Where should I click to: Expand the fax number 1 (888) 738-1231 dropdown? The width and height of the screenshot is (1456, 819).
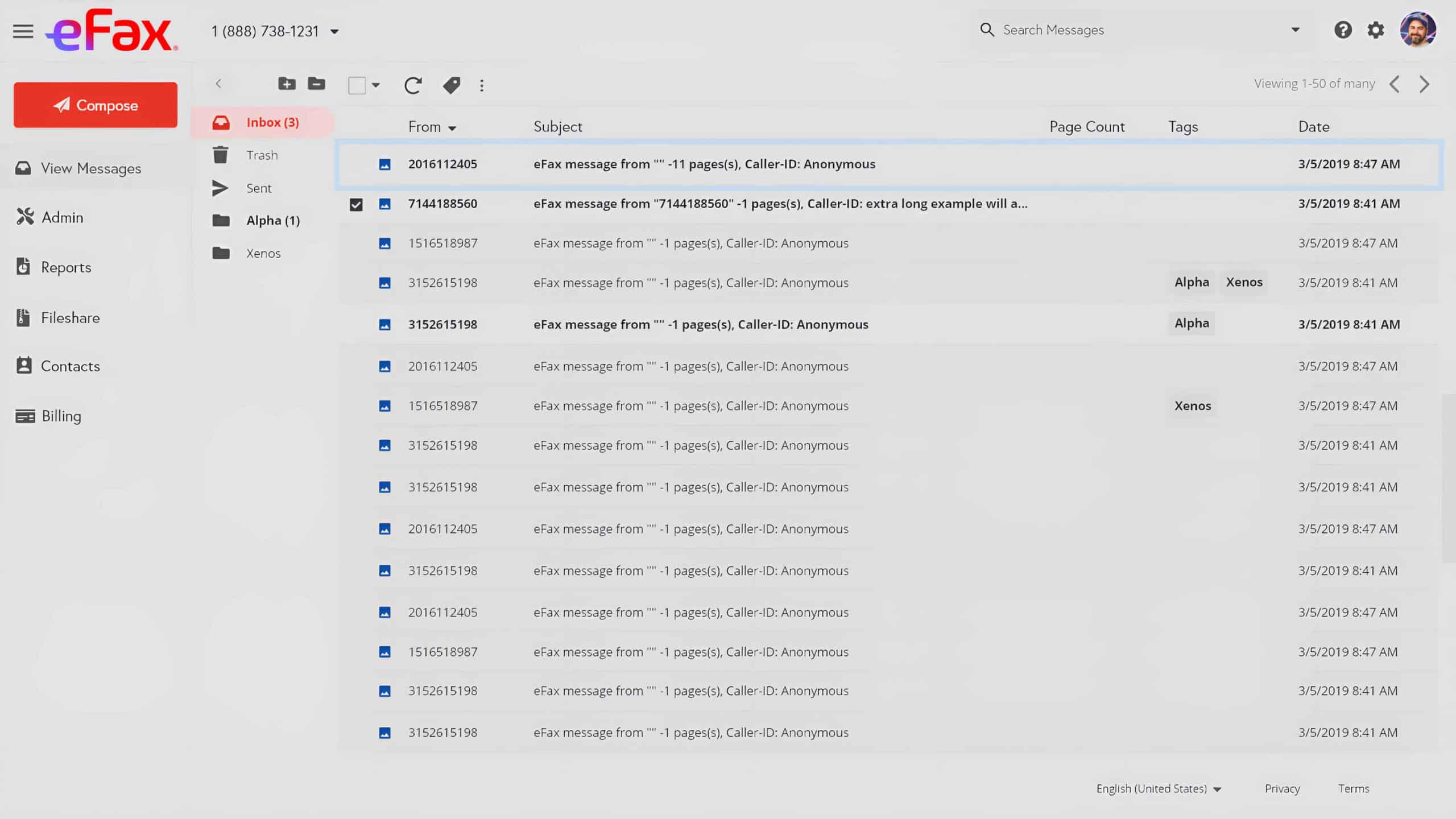[x=334, y=32]
